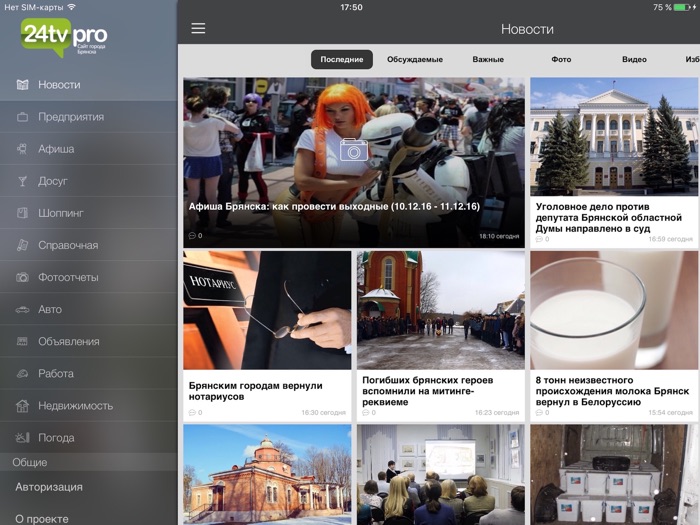700x525 pixels.
Task: Select Досуг in sidebar
Action: coord(89,181)
